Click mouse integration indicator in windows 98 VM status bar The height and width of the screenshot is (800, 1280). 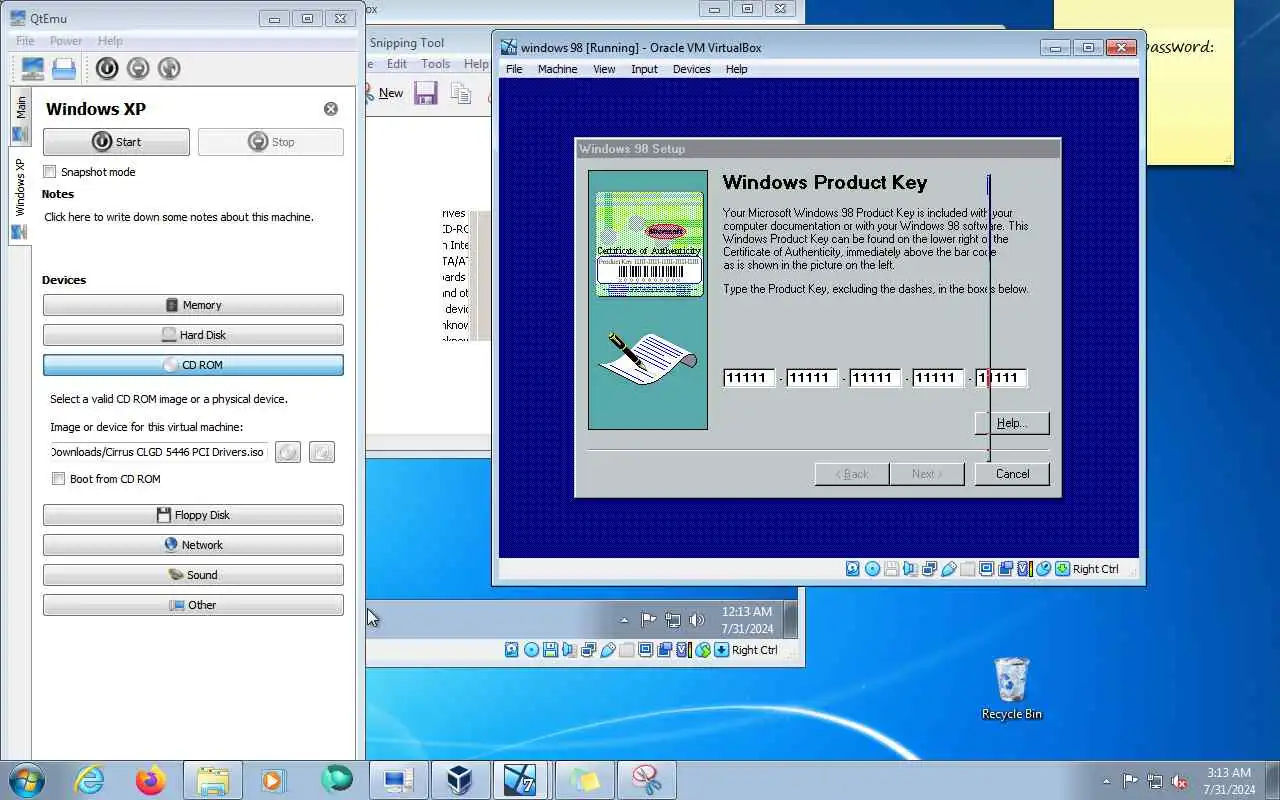[x=1043, y=569]
